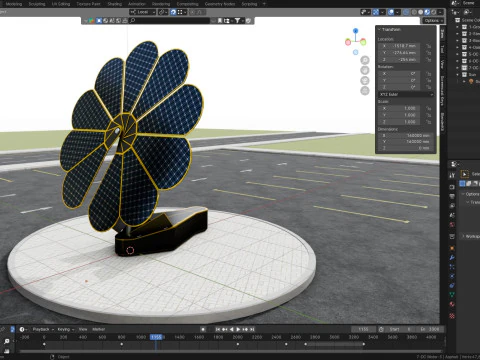The width and height of the screenshot is (480, 360).
Task: Open the timeline View menu
Action: [83, 329]
